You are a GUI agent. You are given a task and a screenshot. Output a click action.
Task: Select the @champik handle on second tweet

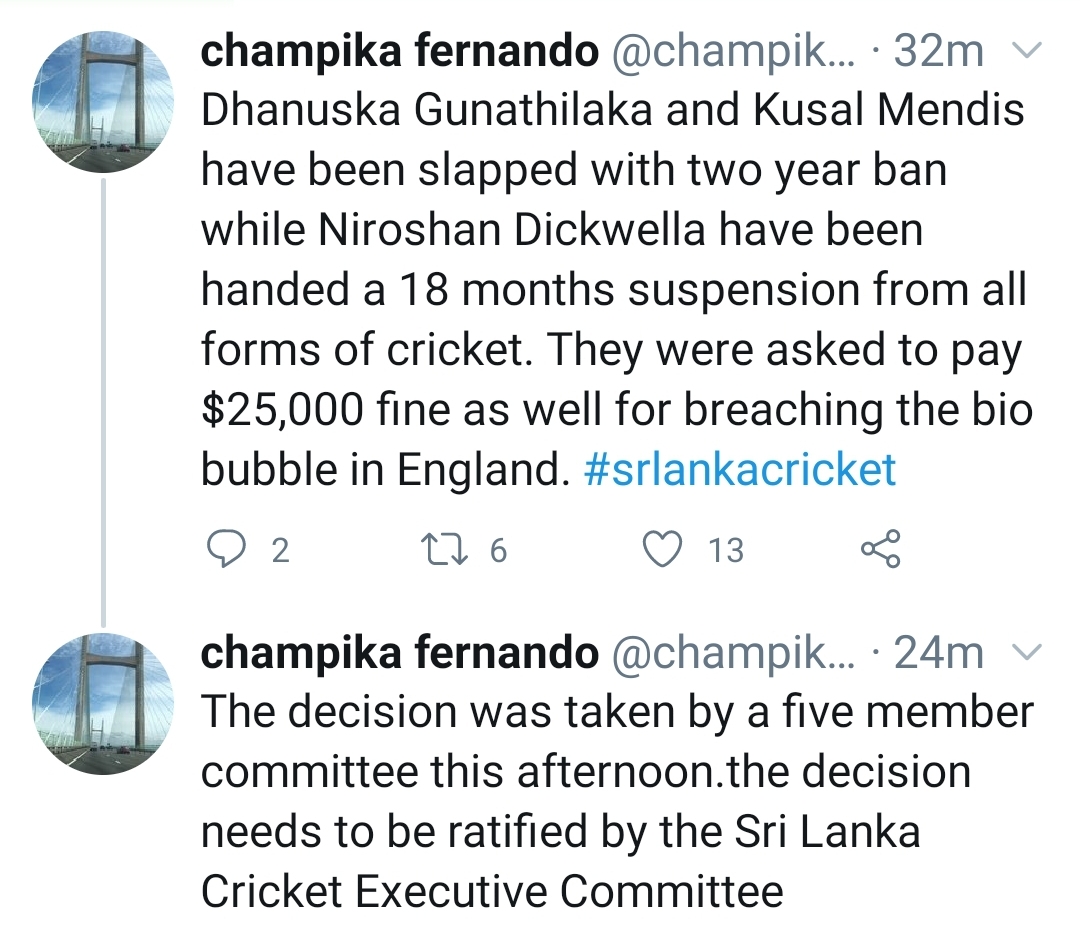(733, 654)
